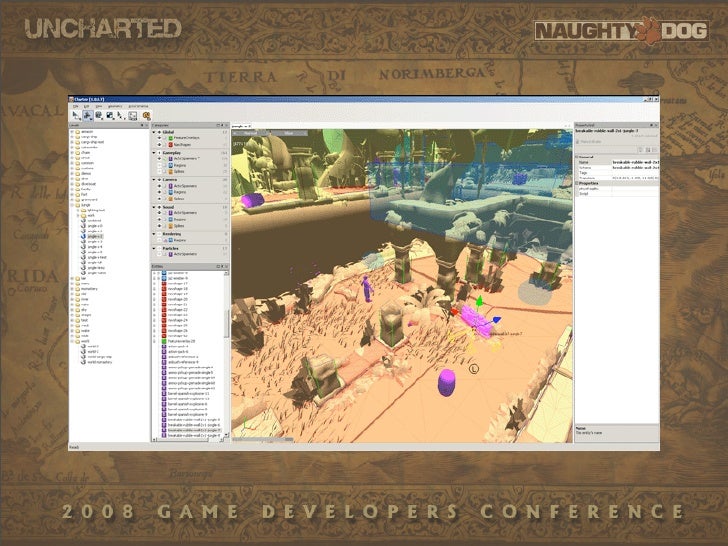The height and width of the screenshot is (546, 728).
Task: Click the Name value field in Property Grid
Action: pyautogui.click(x=635, y=162)
